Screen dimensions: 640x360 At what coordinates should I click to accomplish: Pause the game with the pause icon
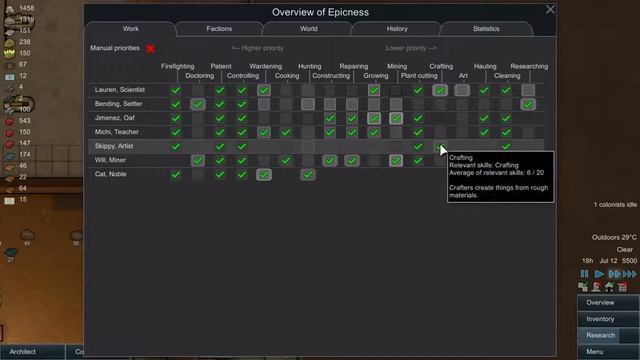(584, 274)
